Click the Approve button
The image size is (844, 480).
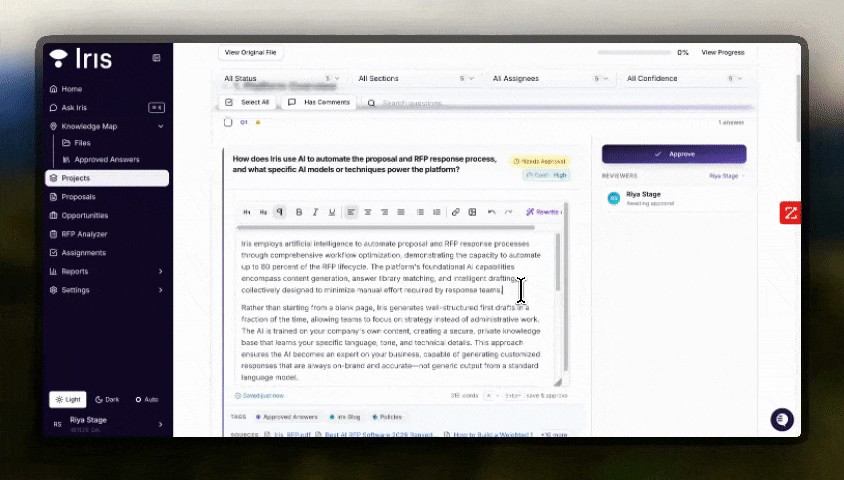click(x=674, y=154)
